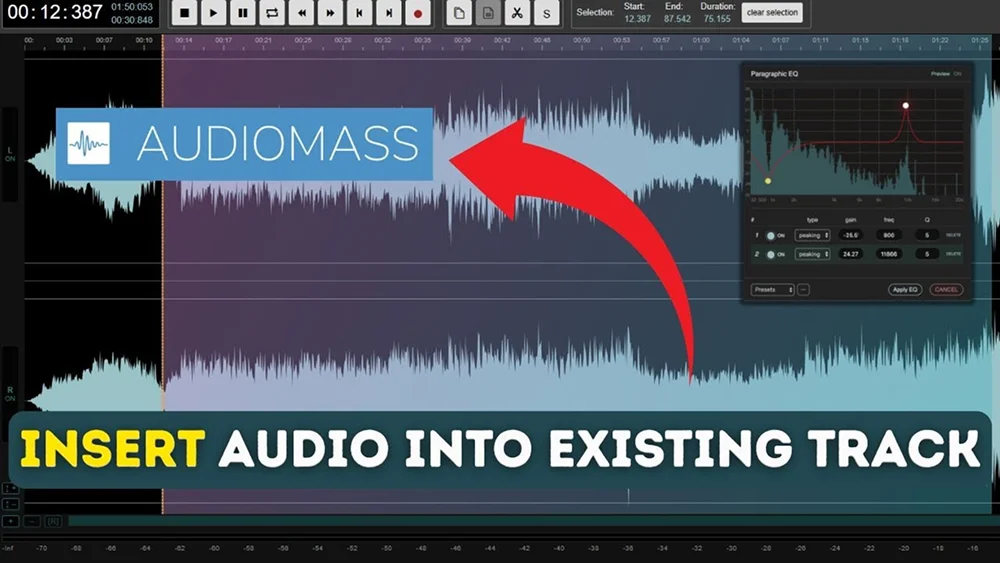Click the Apply EQ button
This screenshot has width=1000, height=563.
coord(905,289)
